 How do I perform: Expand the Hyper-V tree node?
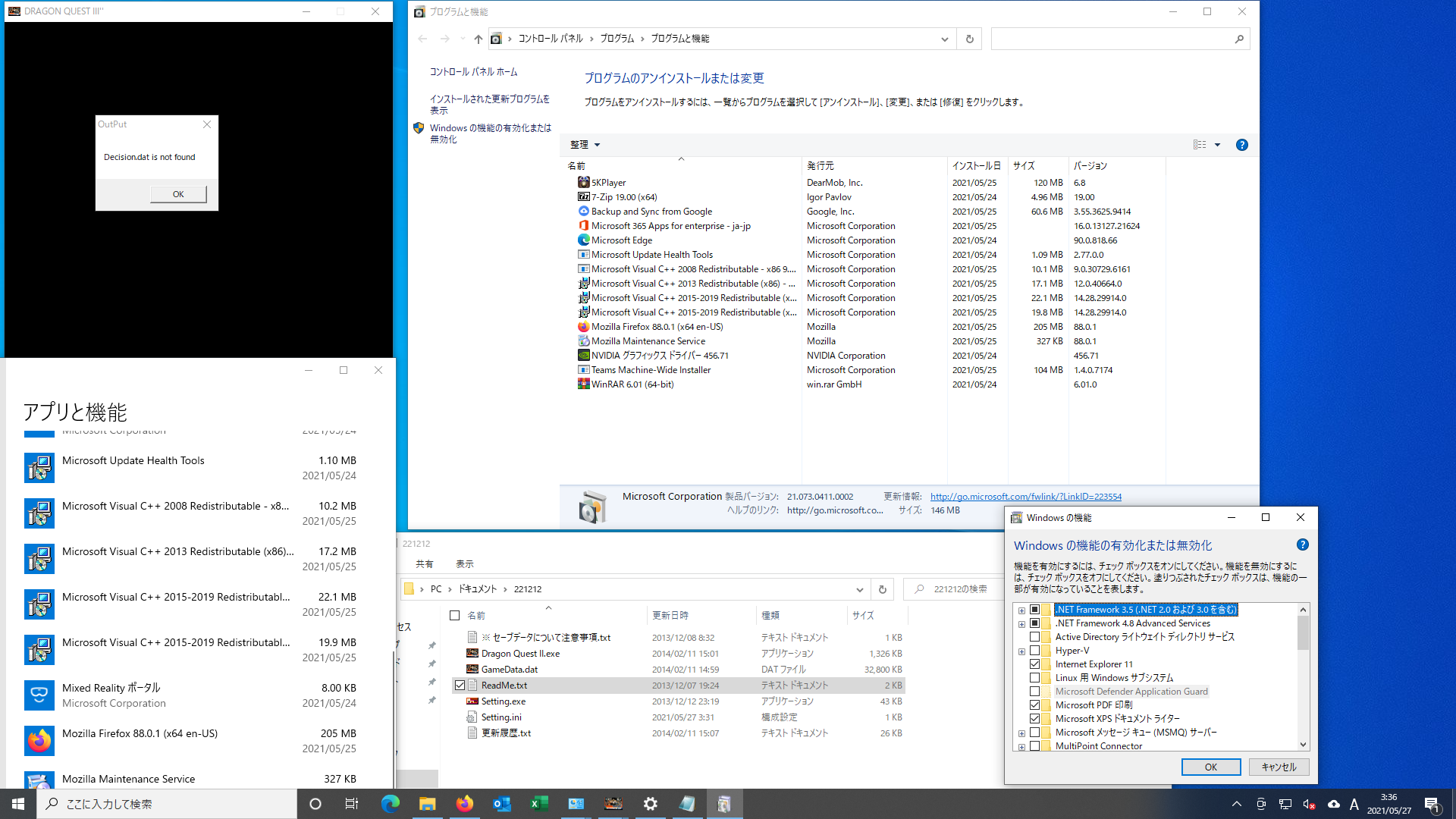click(1021, 651)
